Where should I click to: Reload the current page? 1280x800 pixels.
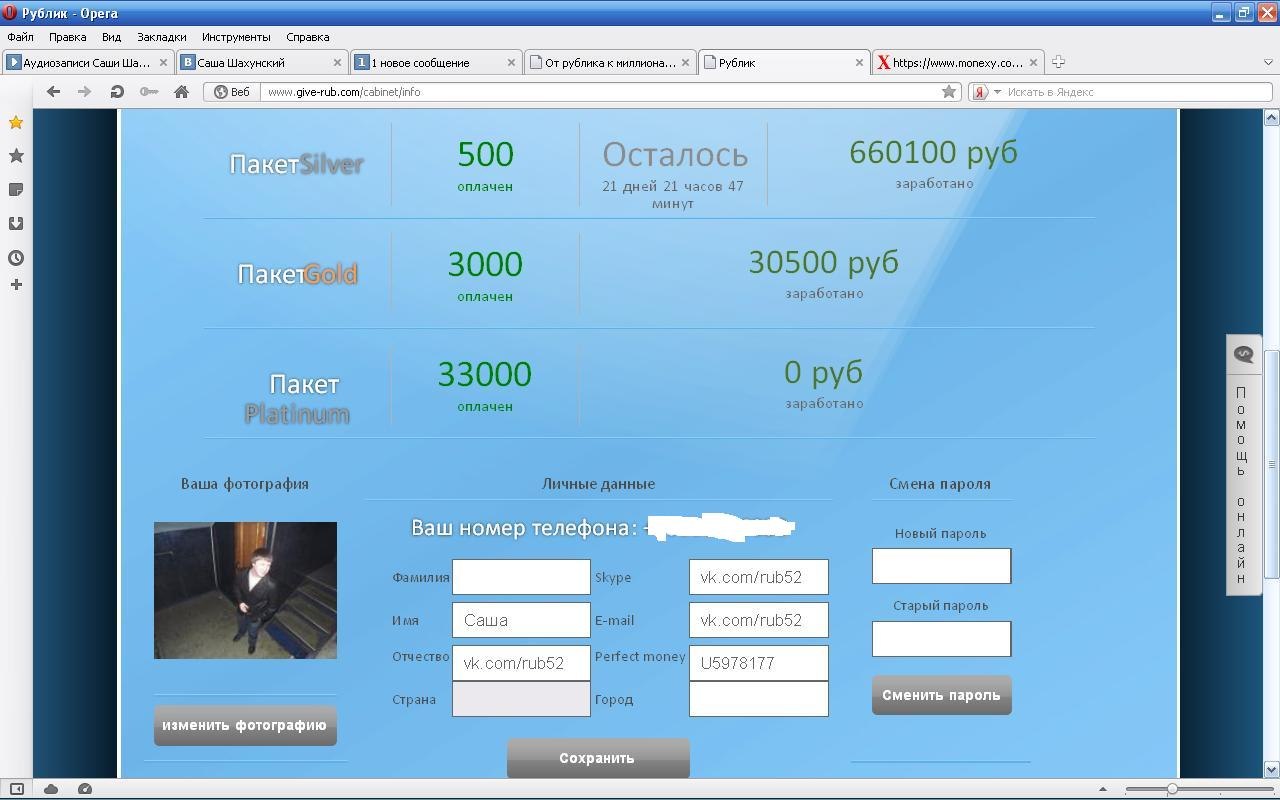click(117, 91)
